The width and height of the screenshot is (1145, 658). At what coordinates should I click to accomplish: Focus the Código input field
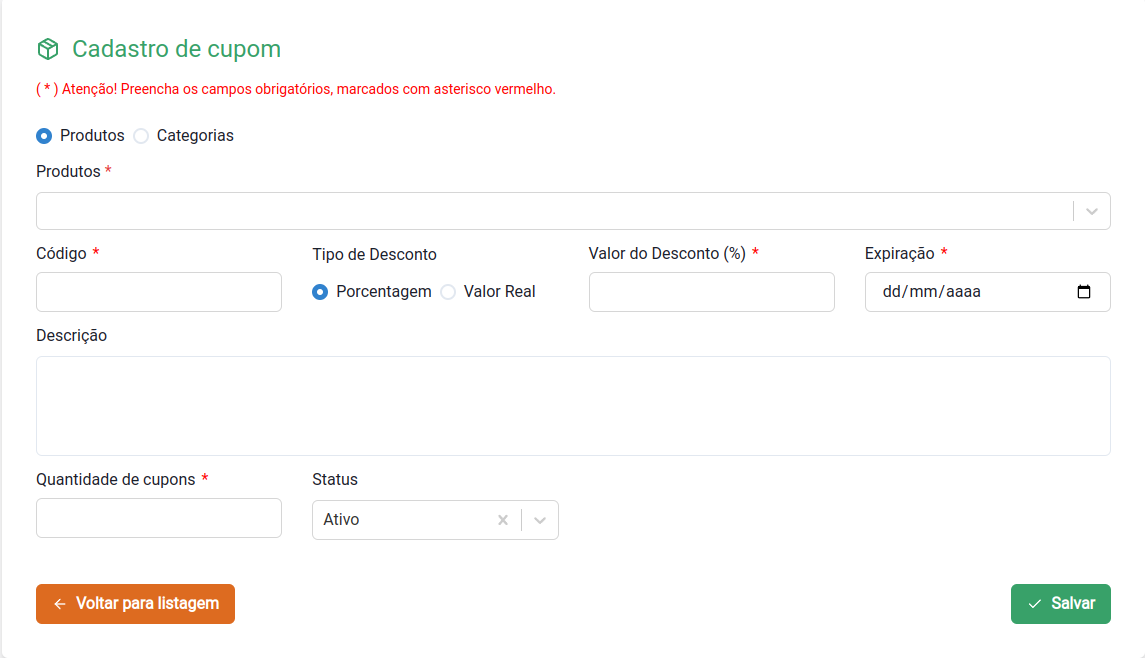(159, 292)
